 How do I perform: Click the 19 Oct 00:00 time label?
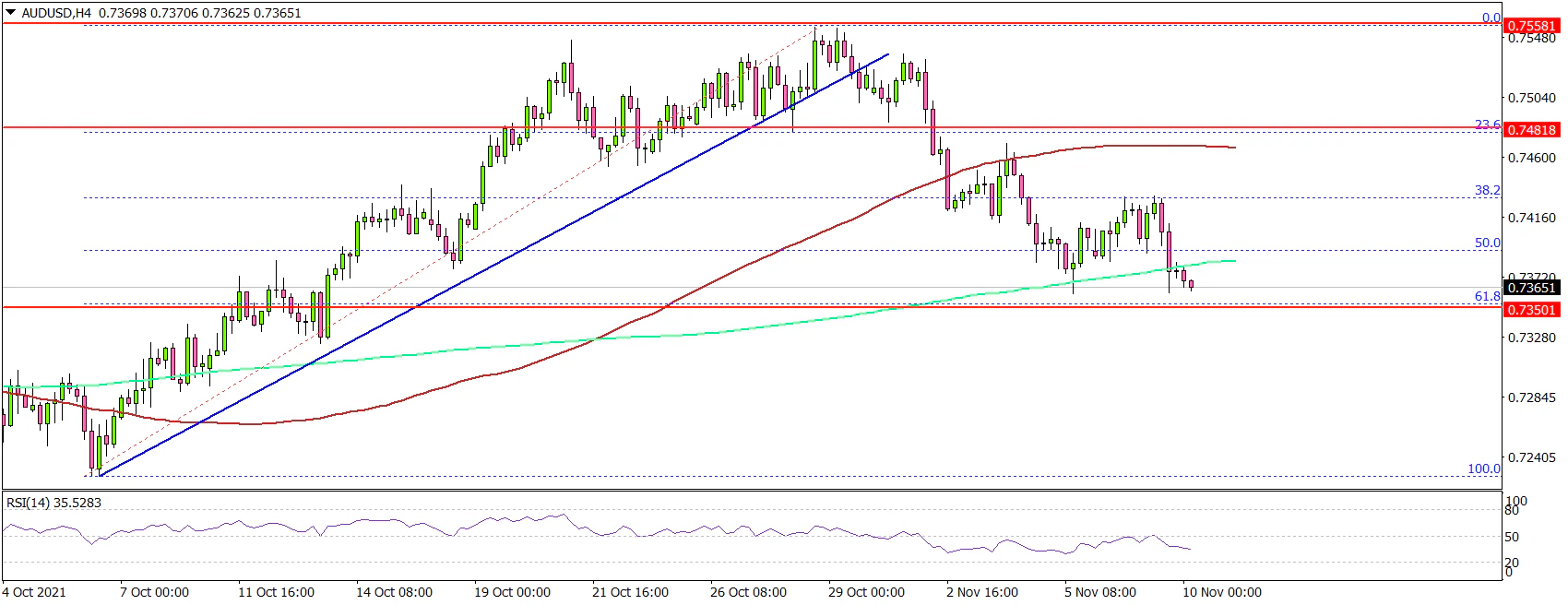[x=512, y=591]
